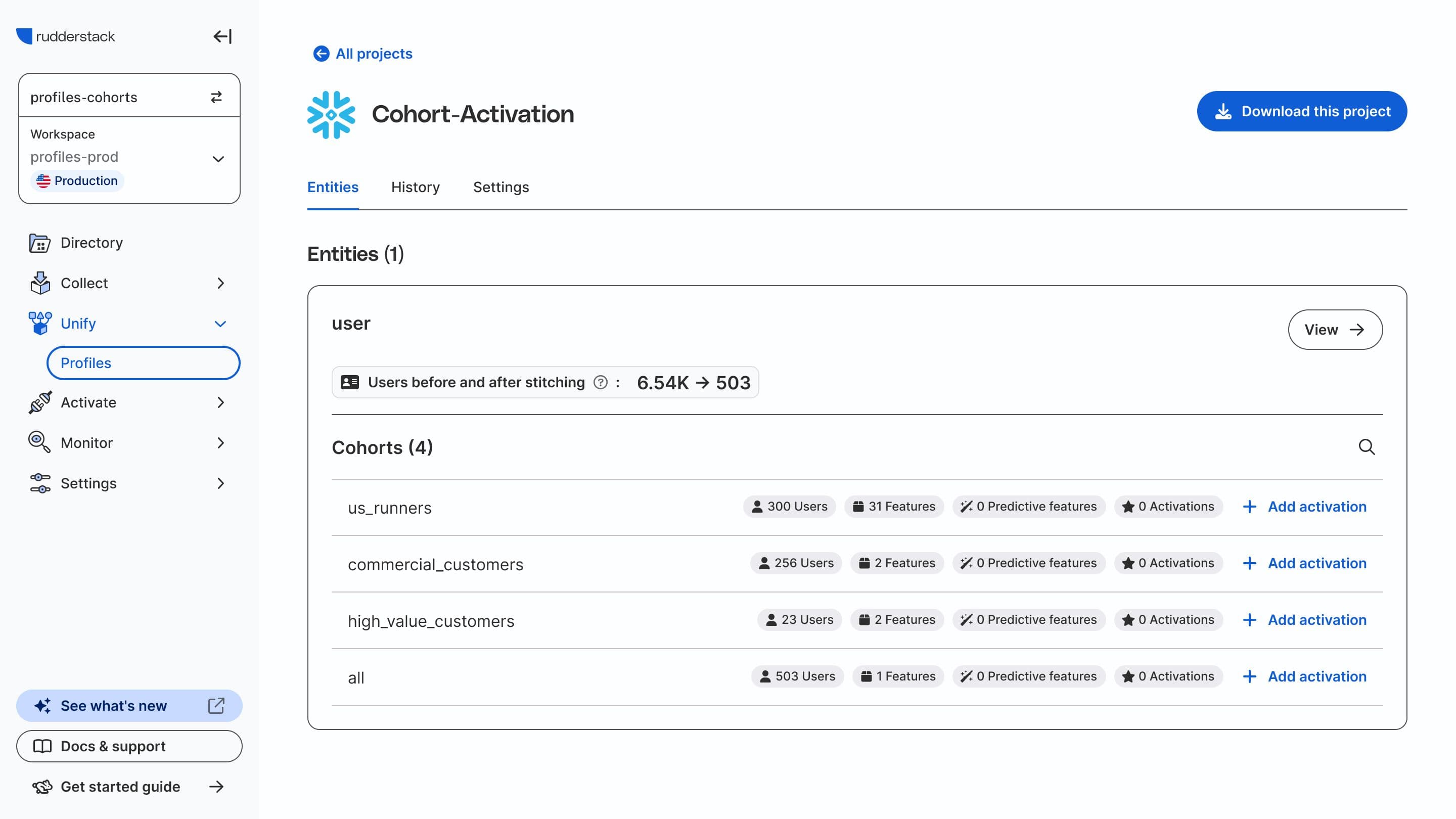
Task: Collapse the sidebar with the arrow icon
Action: [222, 36]
